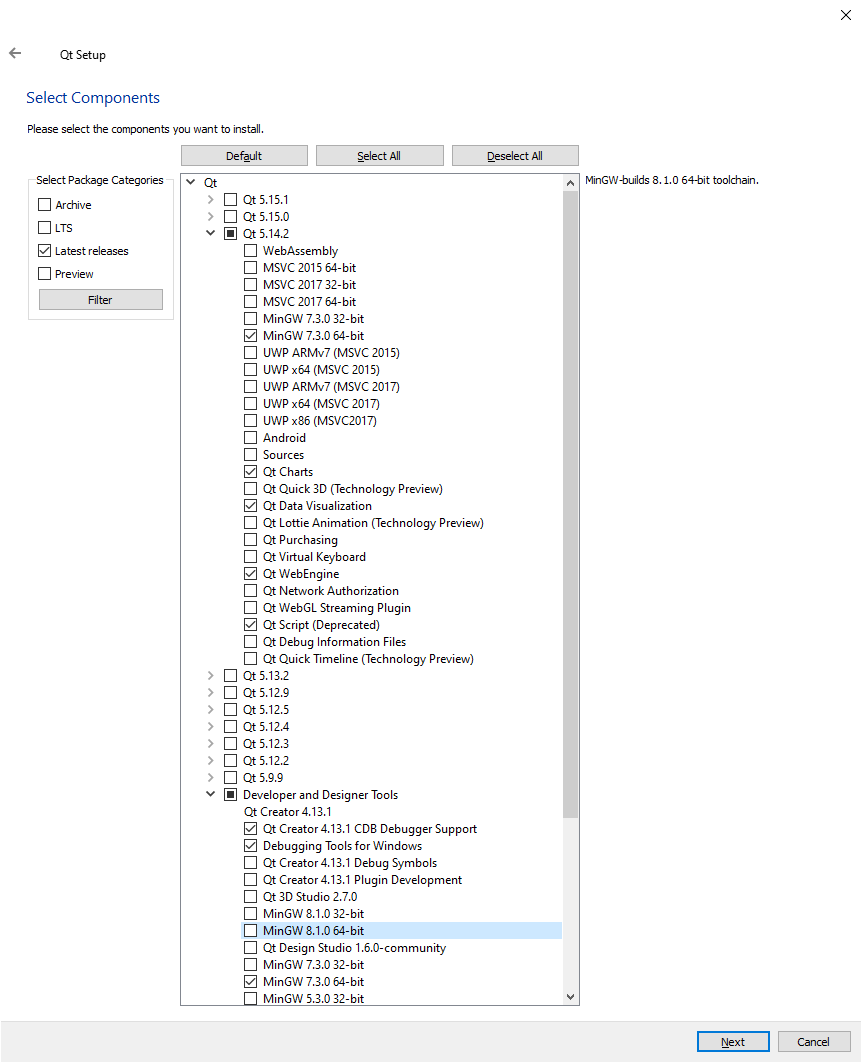862x1063 pixels.
Task: Close the Qt Setup window
Action: click(845, 15)
